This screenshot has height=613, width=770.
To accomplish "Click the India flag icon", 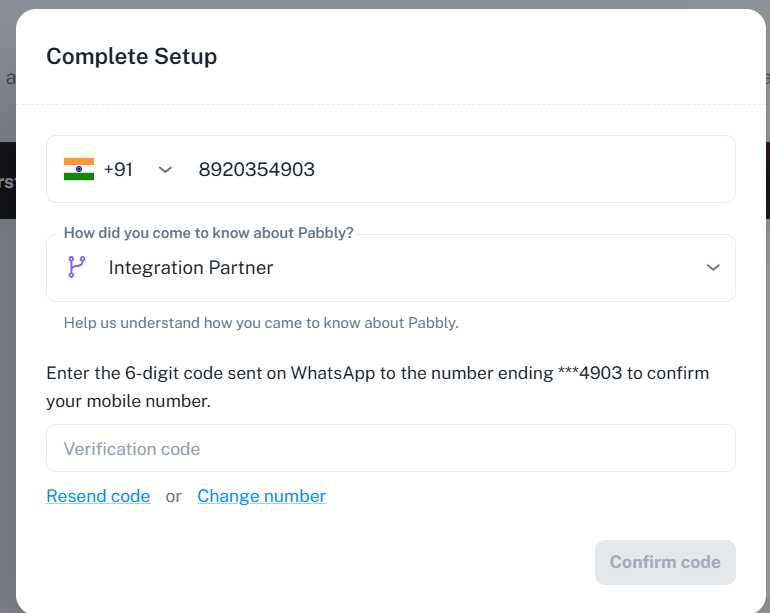I will pyautogui.click(x=79, y=169).
